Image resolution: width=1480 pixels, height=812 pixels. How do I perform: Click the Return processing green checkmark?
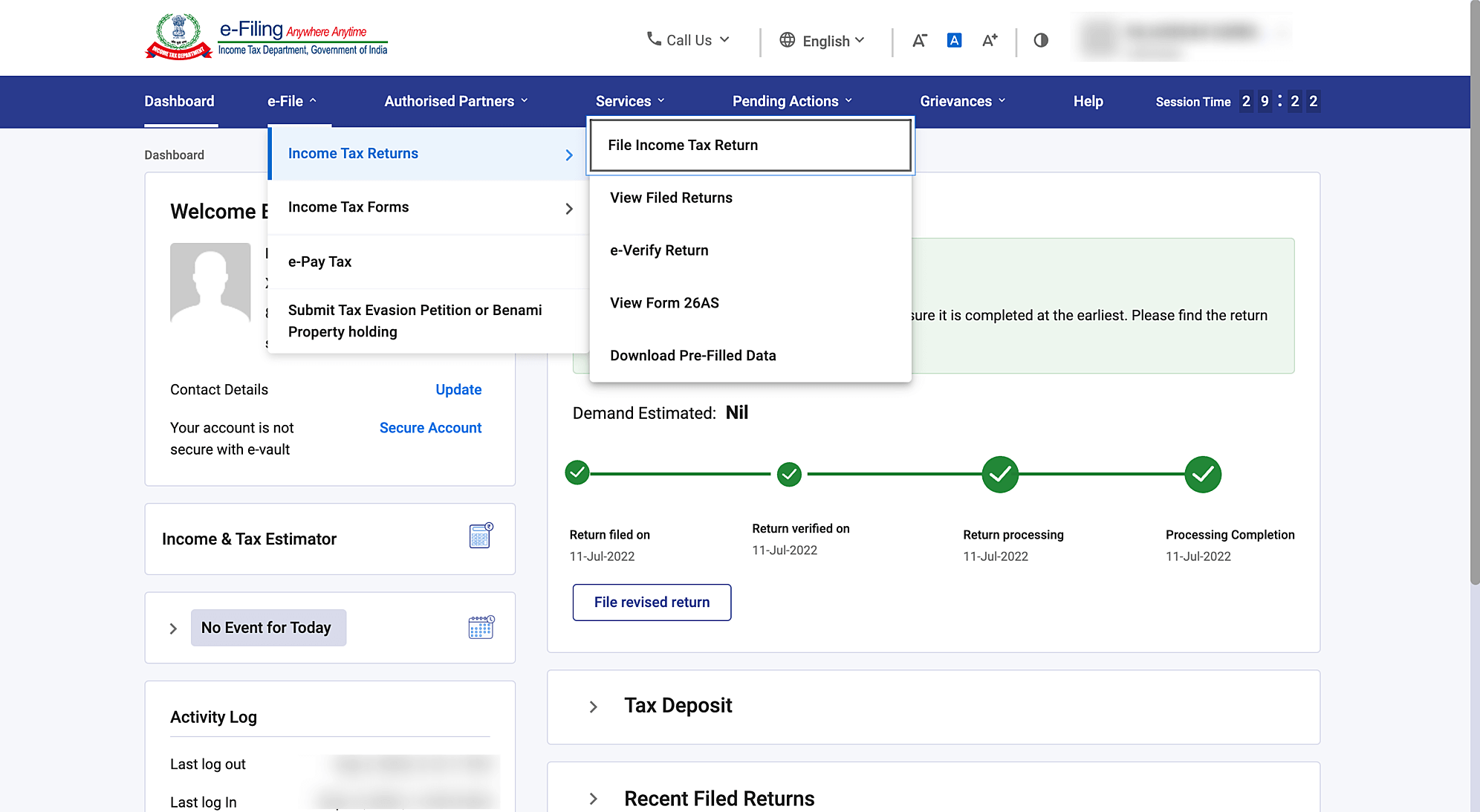pyautogui.click(x=1000, y=474)
